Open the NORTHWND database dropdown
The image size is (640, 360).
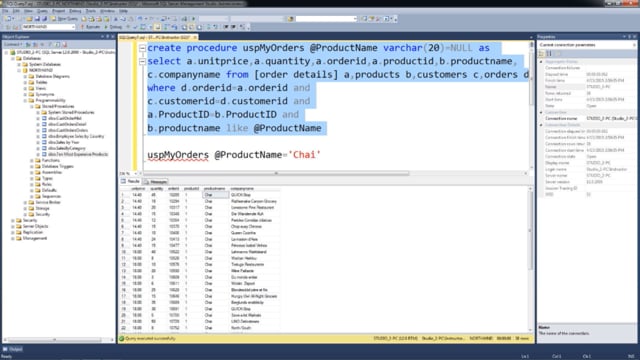[x=49, y=27]
